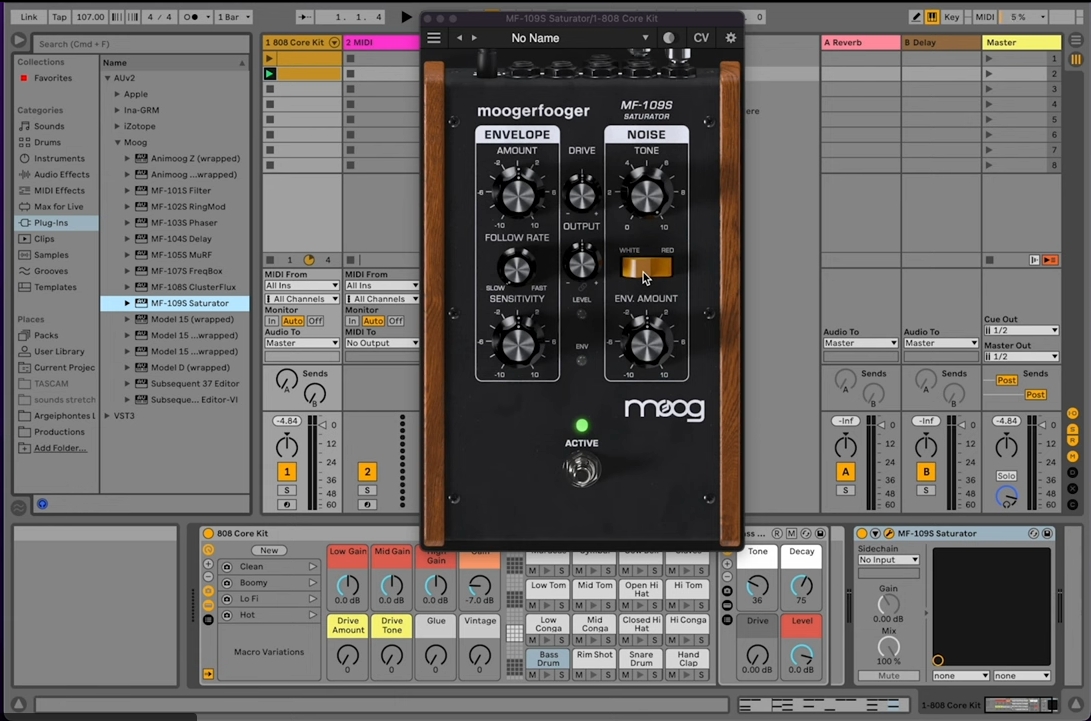Expand the Apple plugin folder
1091x721 pixels.
pos(117,94)
